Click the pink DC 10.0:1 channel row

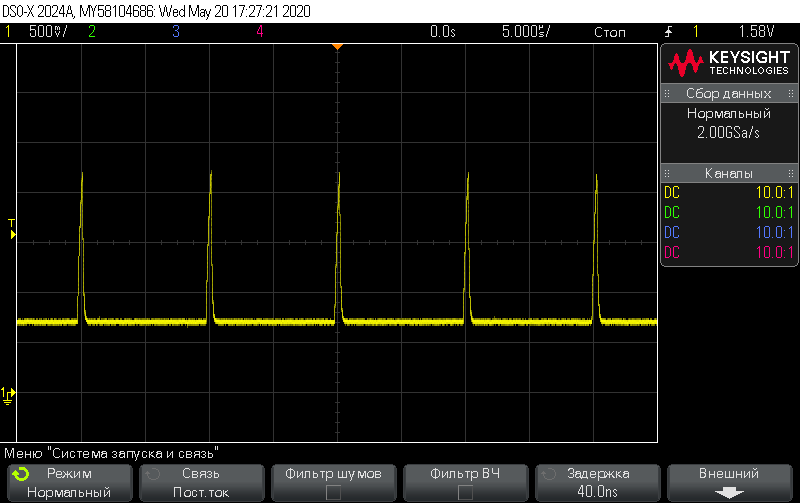(x=729, y=252)
